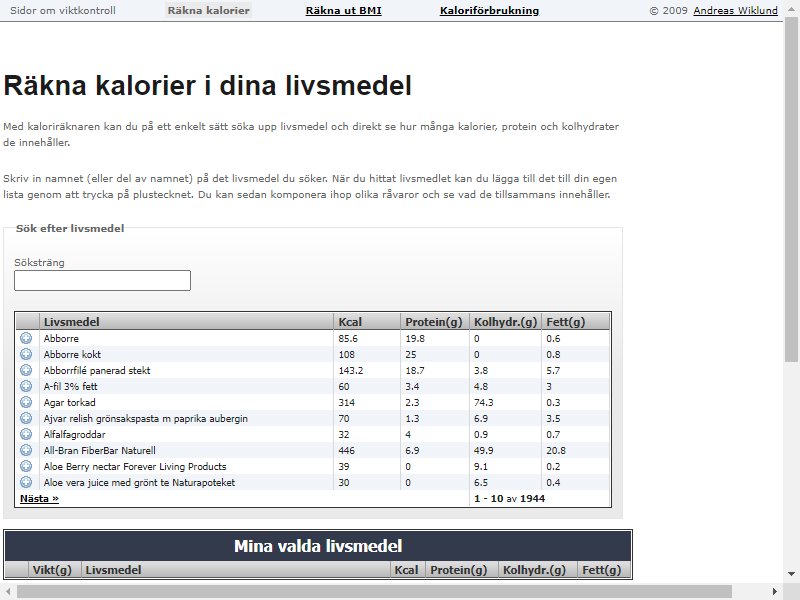800x600 pixels.
Task: Select the Alfalfagroddar name
Action: coord(74,435)
